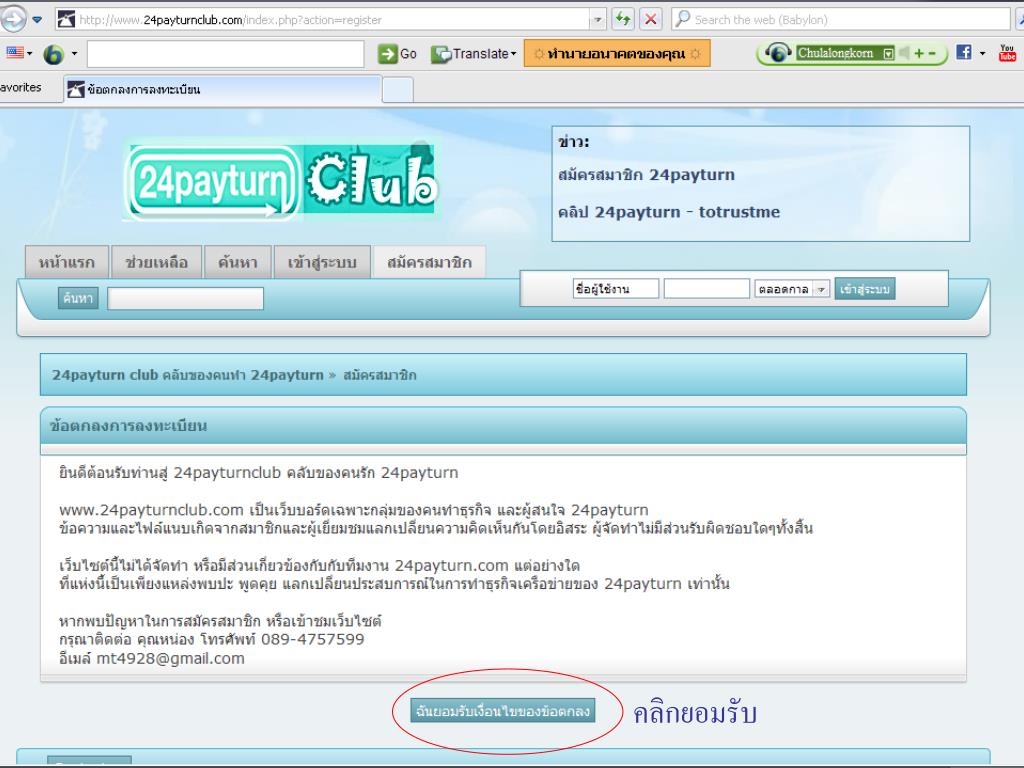Click the green Go button
The width and height of the screenshot is (1024, 768).
click(398, 54)
